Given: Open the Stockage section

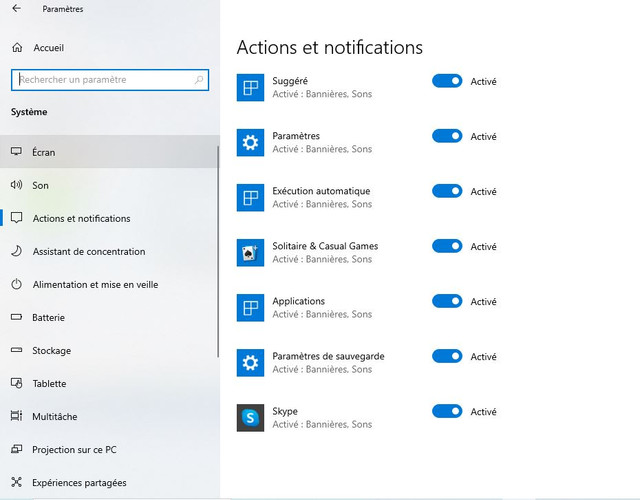Looking at the screenshot, I should coord(109,350).
